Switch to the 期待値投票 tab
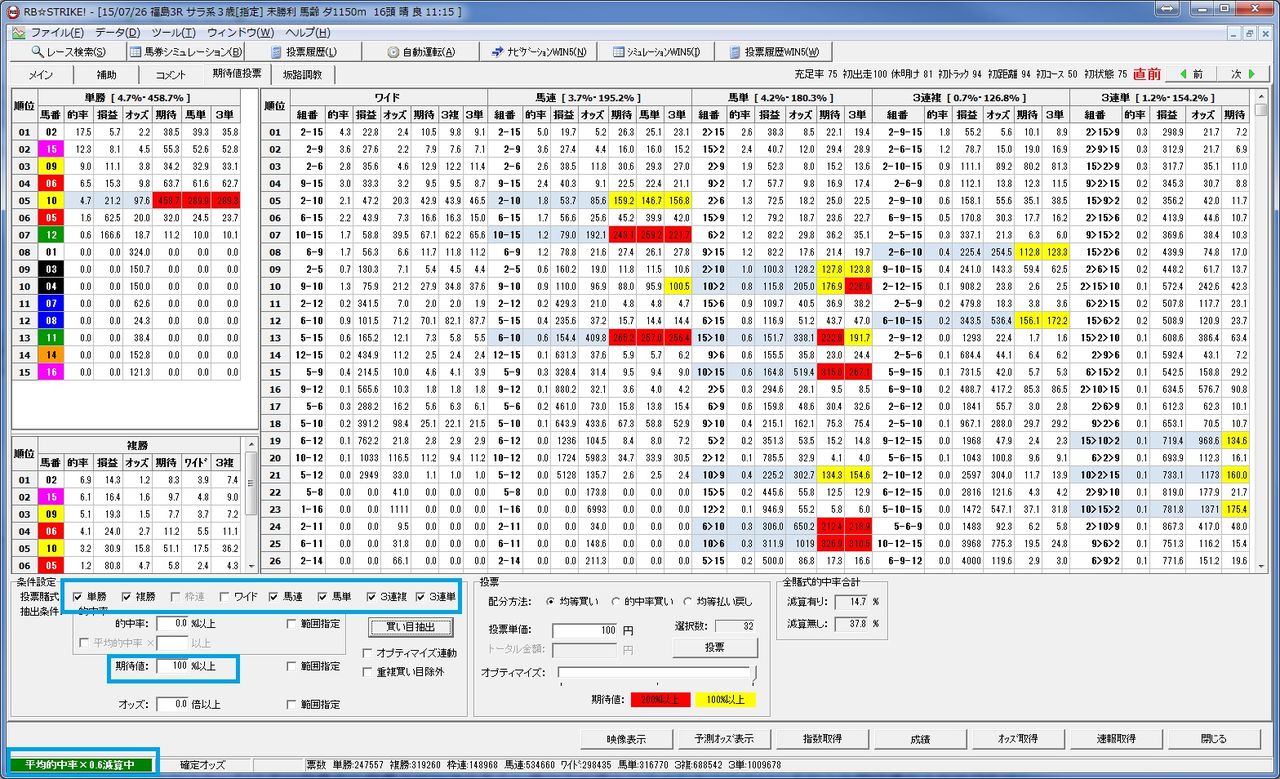The height and width of the screenshot is (779, 1280). (x=237, y=74)
